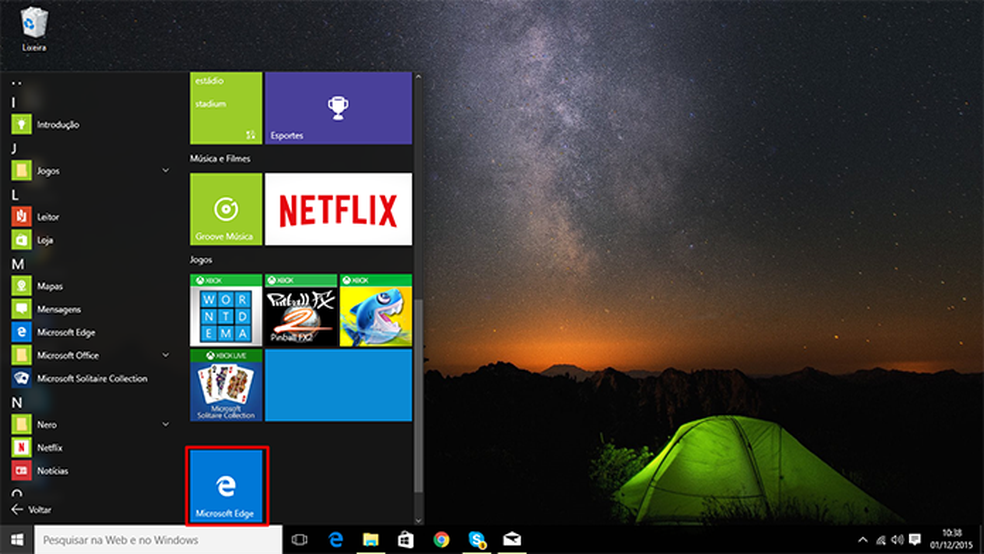
Task: Show hidden system tray icons
Action: coord(863,540)
